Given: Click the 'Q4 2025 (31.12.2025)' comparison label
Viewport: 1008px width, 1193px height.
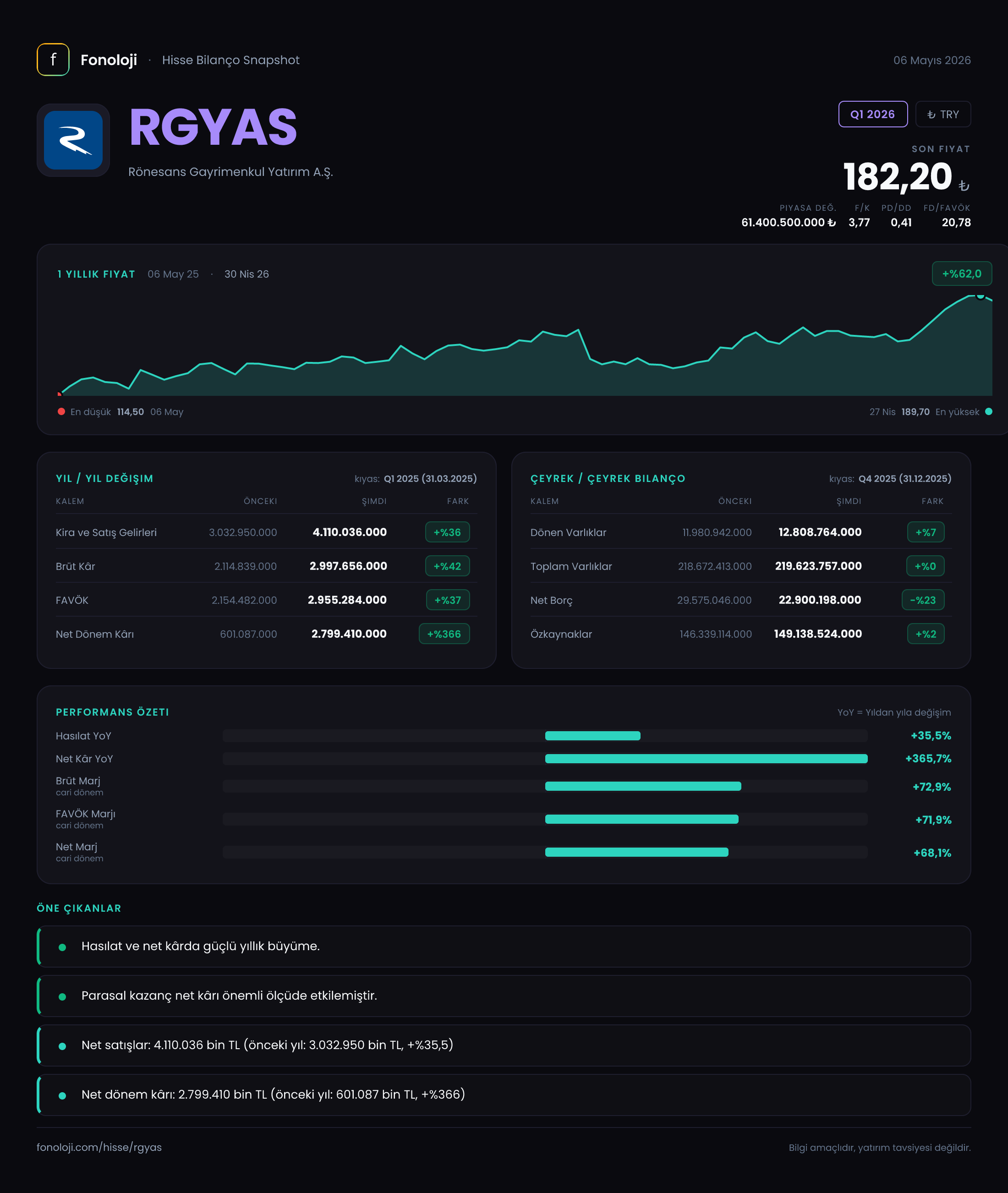Looking at the screenshot, I should 905,479.
